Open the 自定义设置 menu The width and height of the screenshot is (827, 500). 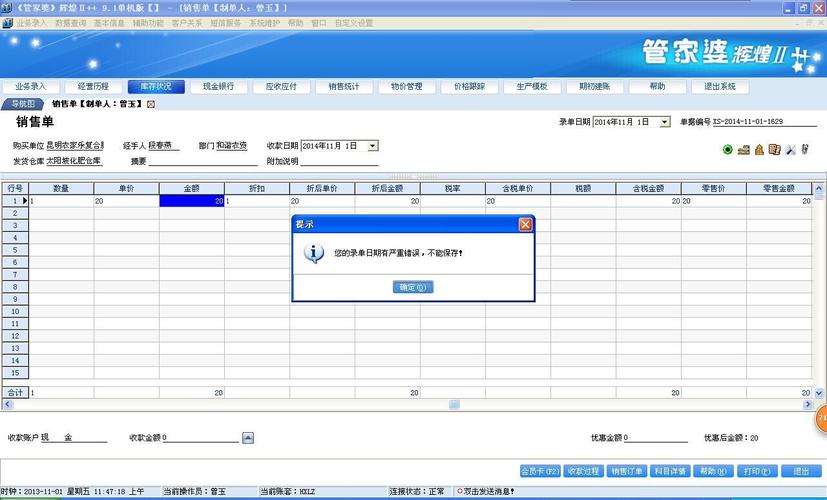(354, 23)
